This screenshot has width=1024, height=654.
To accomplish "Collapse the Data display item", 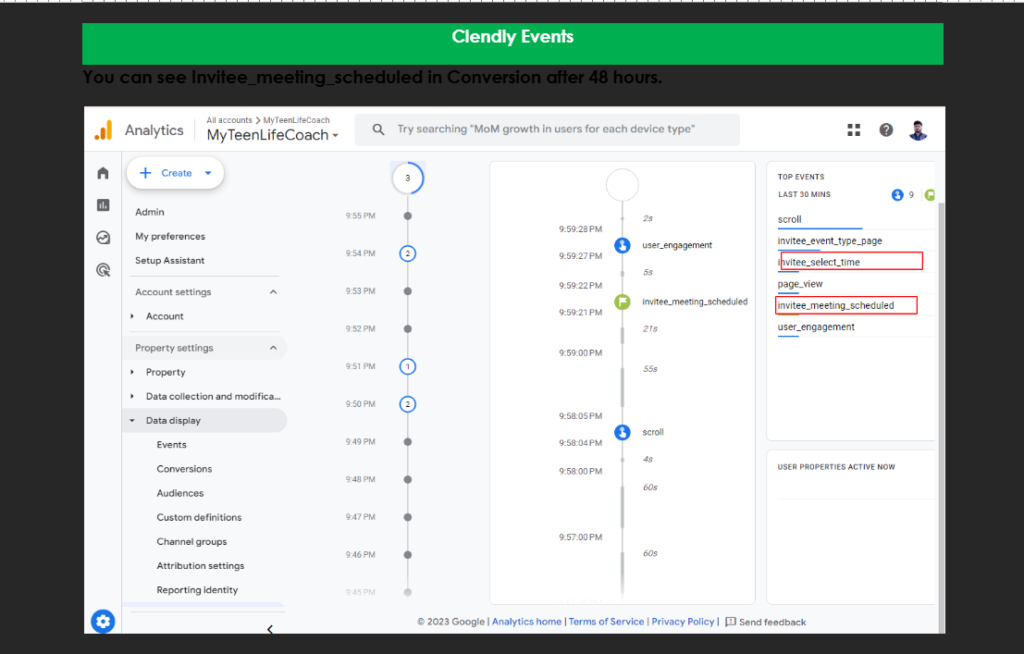I will (132, 421).
